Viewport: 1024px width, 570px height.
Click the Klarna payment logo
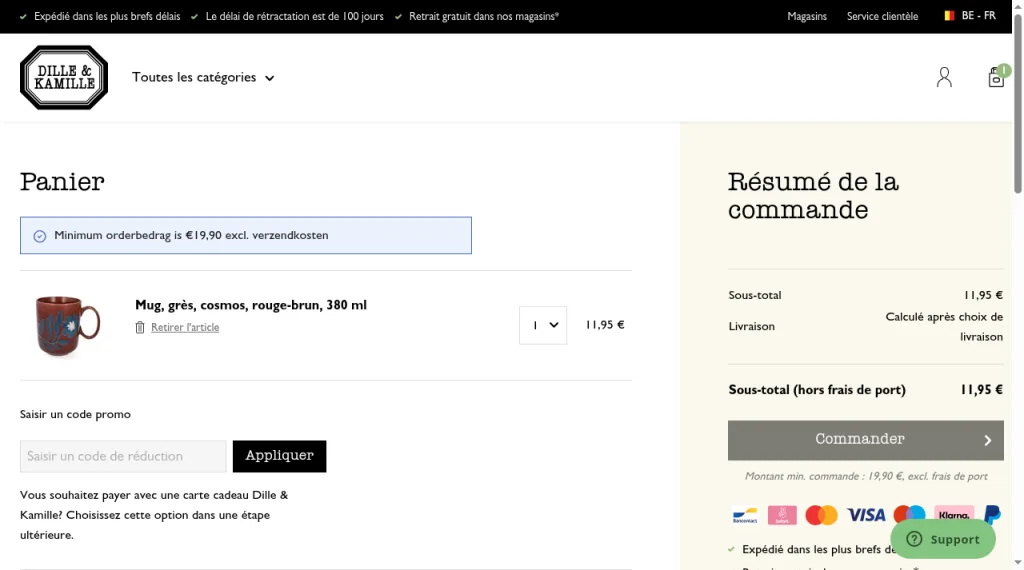[953, 513]
